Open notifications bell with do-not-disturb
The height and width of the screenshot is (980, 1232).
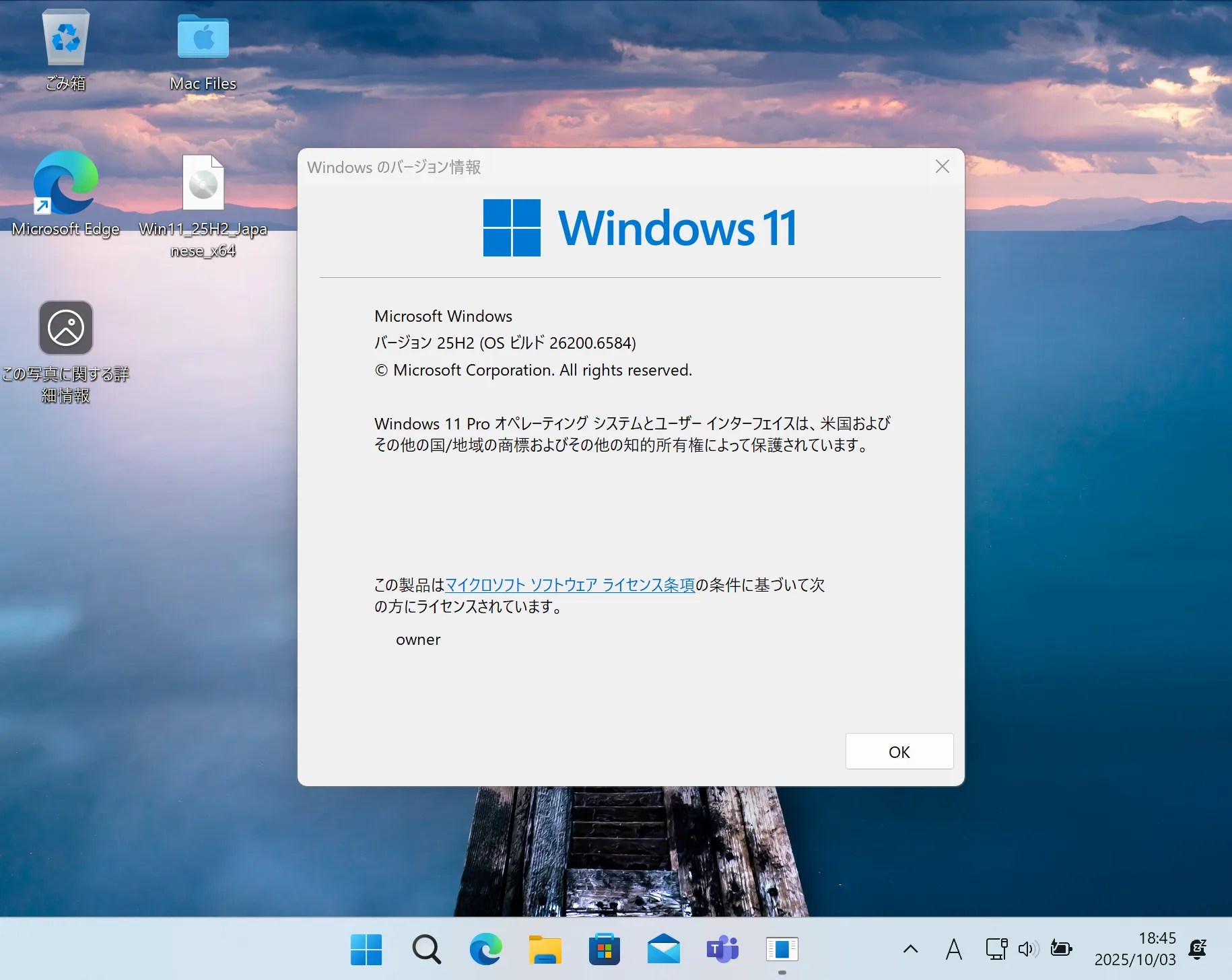pos(1198,949)
